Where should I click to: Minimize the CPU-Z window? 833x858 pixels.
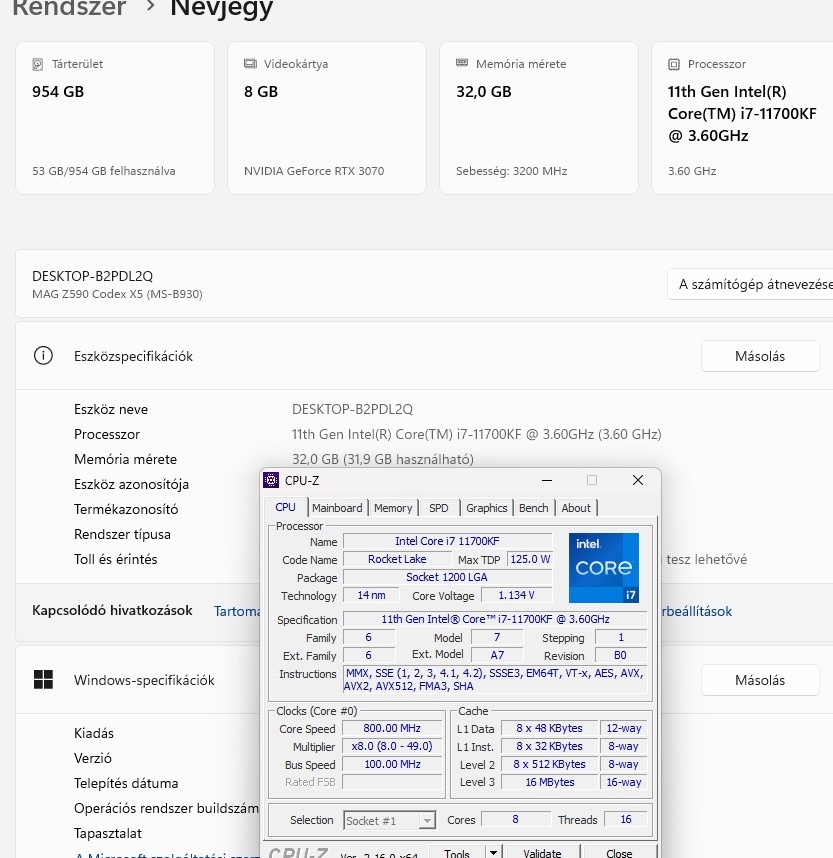547,480
